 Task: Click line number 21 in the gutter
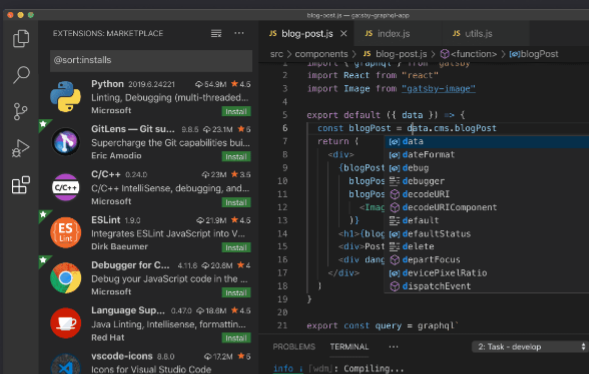pyautogui.click(x=282, y=325)
